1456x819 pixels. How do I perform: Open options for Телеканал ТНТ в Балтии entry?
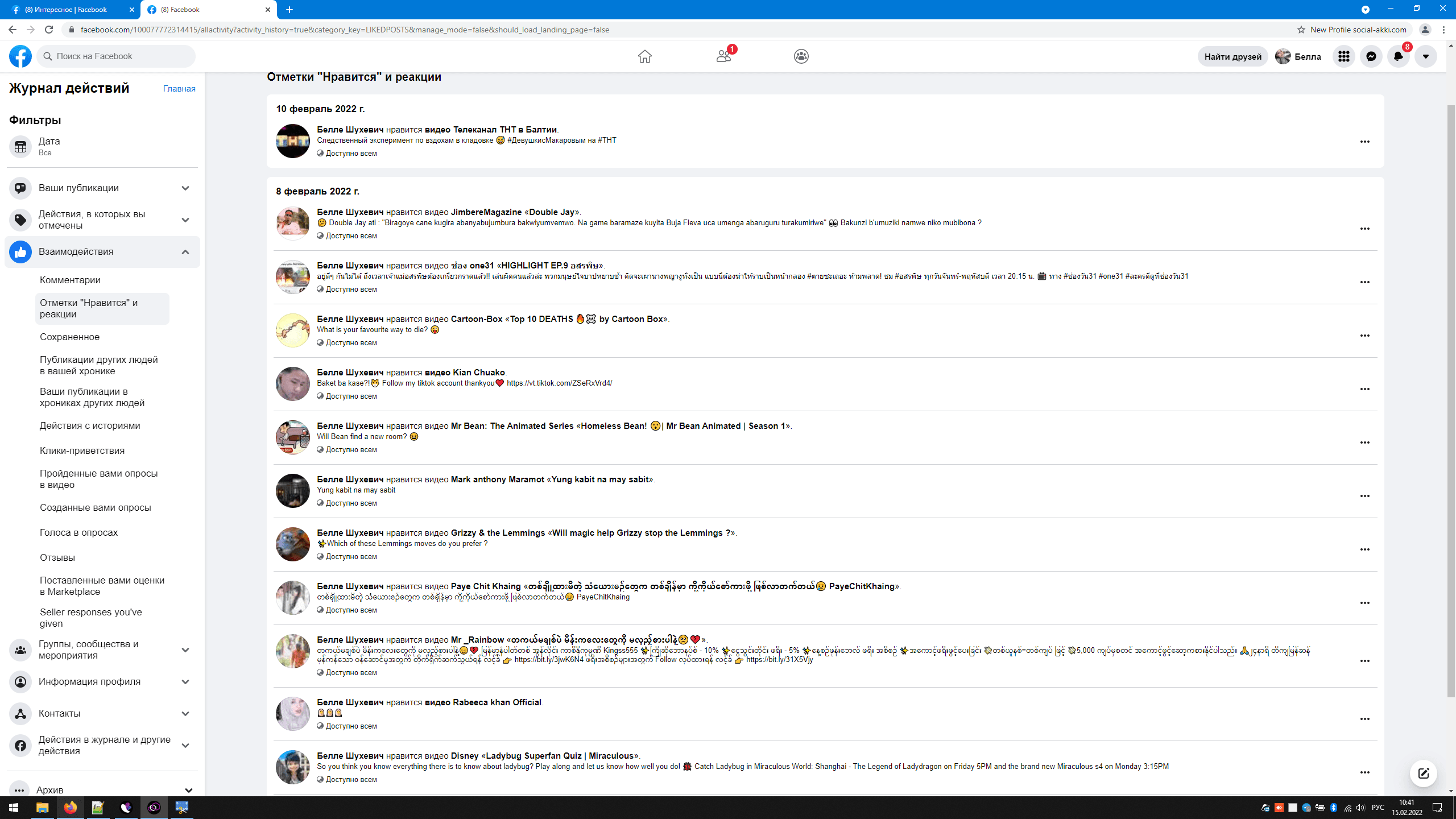point(1364,142)
